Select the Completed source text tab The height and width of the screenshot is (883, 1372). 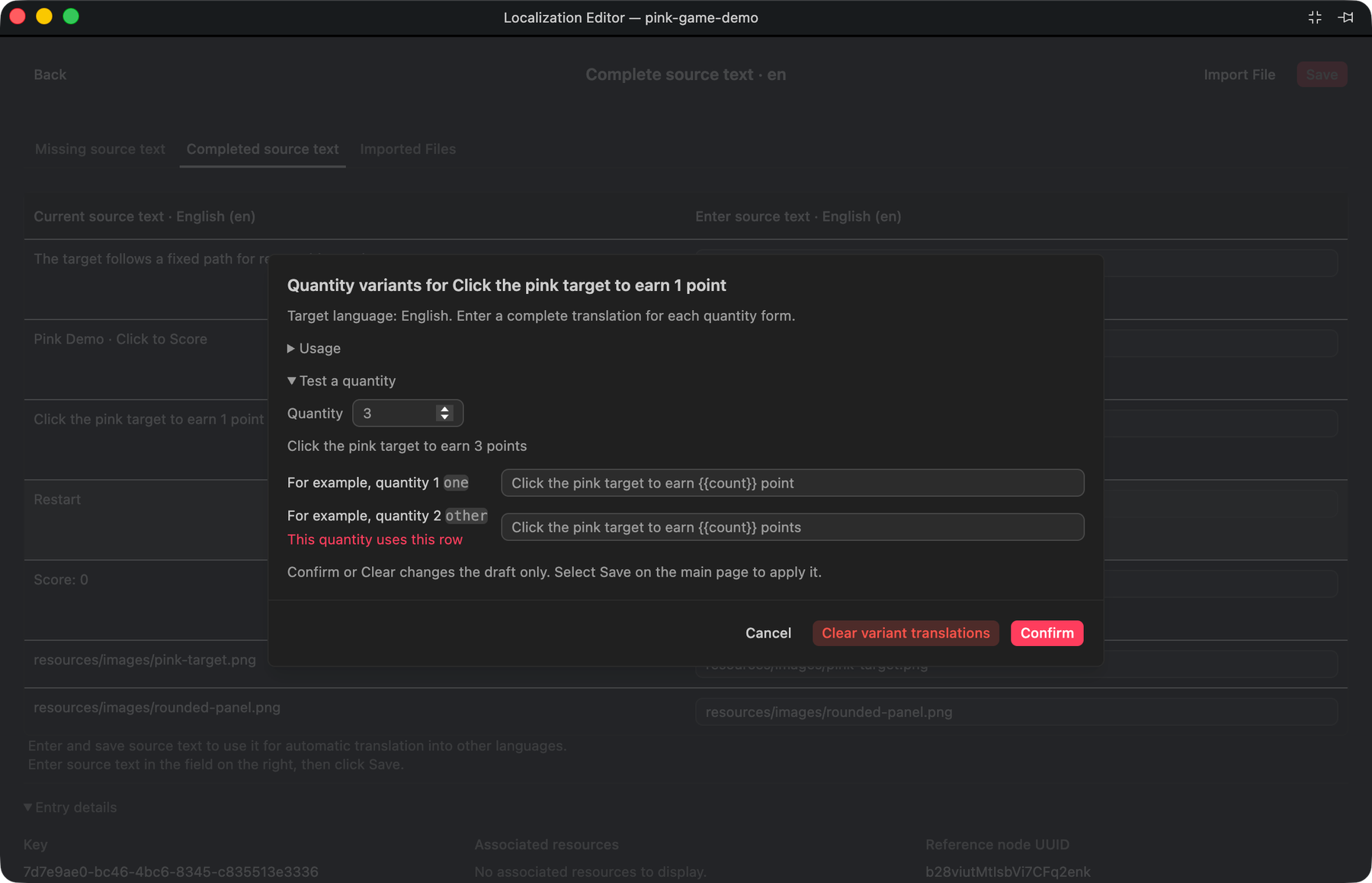pyautogui.click(x=263, y=149)
